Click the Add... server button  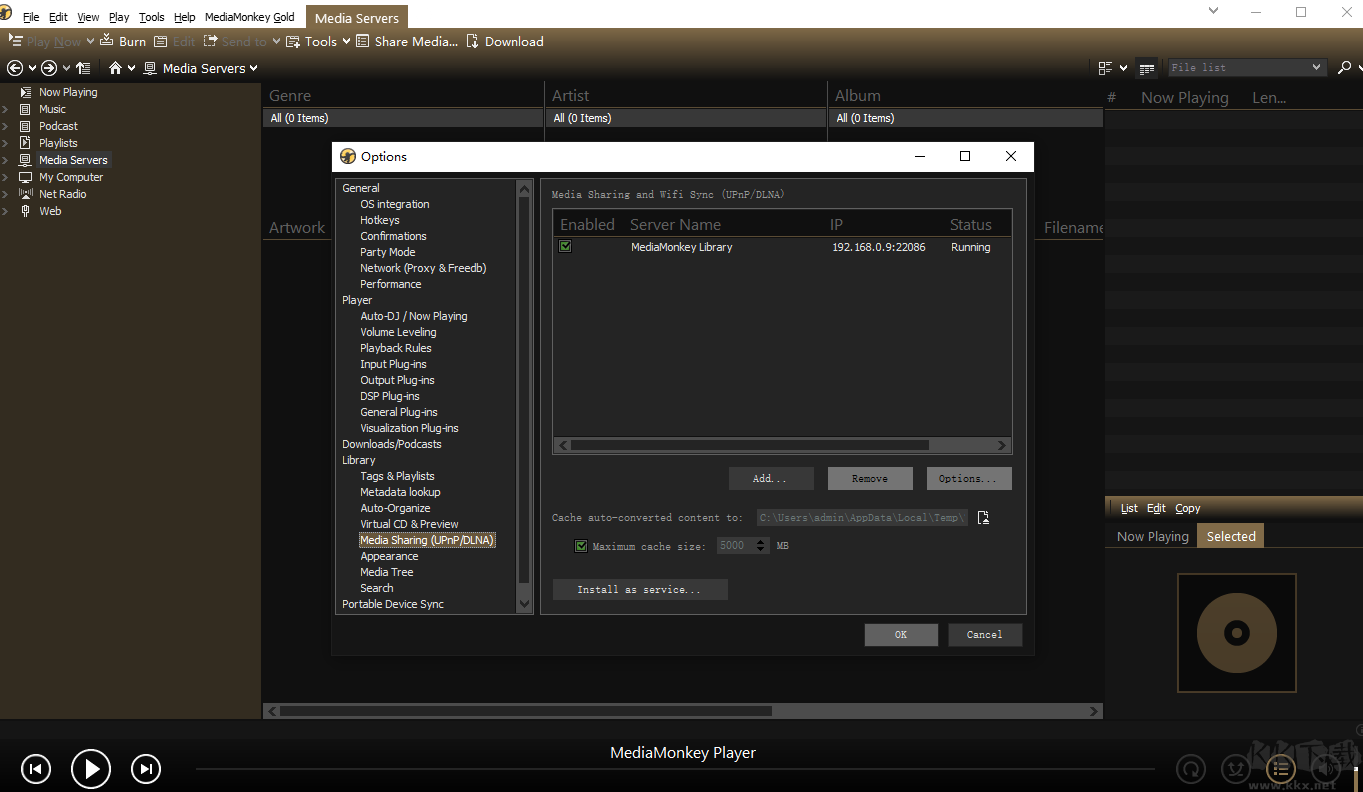coord(770,478)
